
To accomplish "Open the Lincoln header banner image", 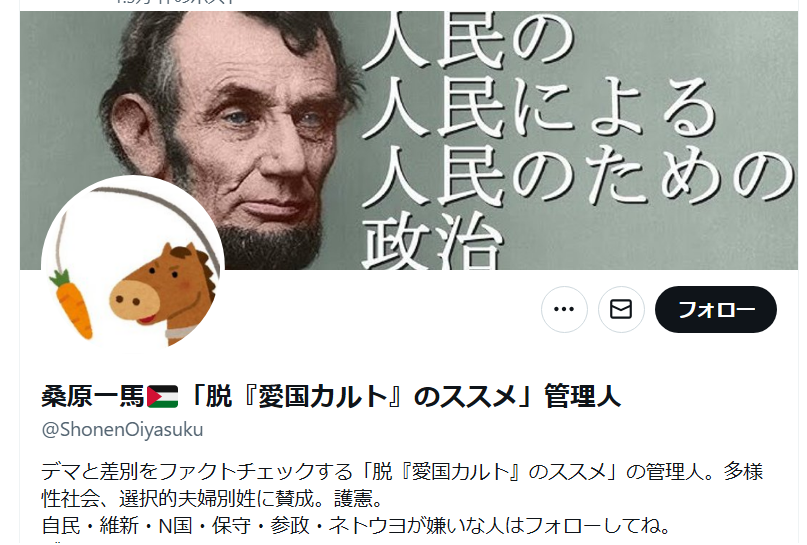I will pos(409,140).
